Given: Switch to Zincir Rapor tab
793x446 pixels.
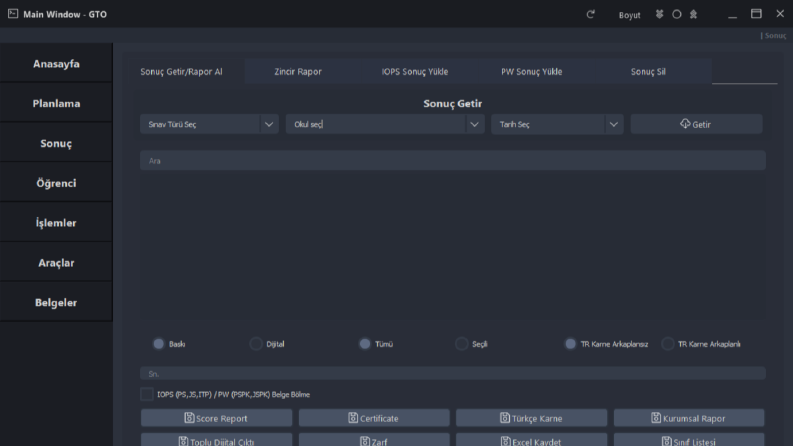Looking at the screenshot, I should pyautogui.click(x=298, y=71).
